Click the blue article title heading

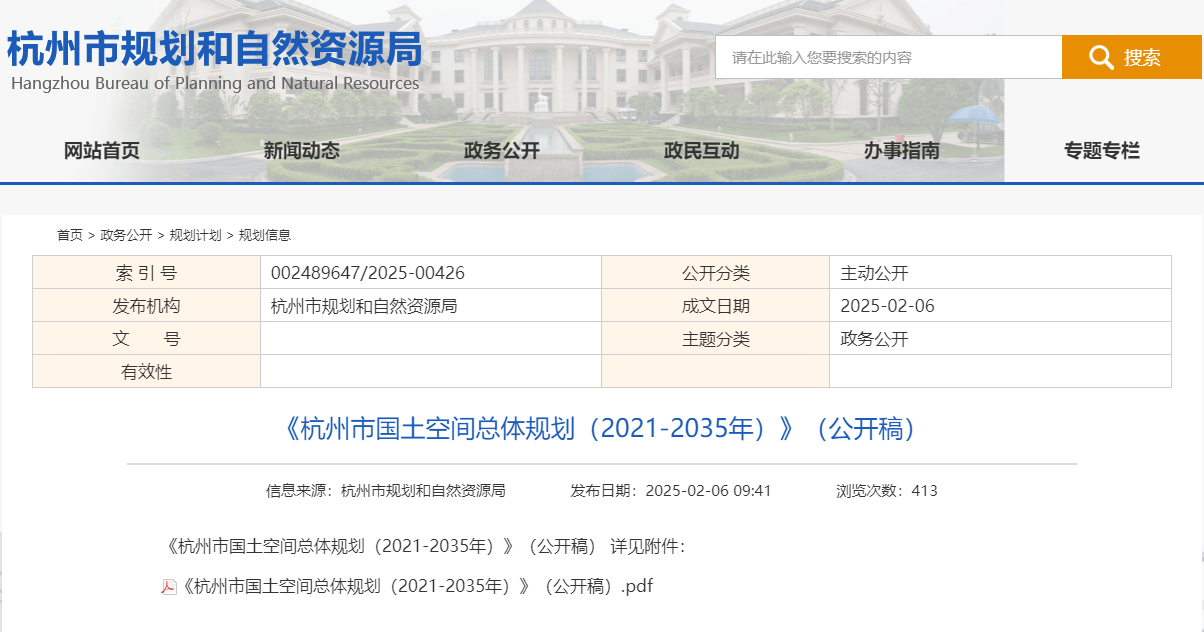(601, 429)
